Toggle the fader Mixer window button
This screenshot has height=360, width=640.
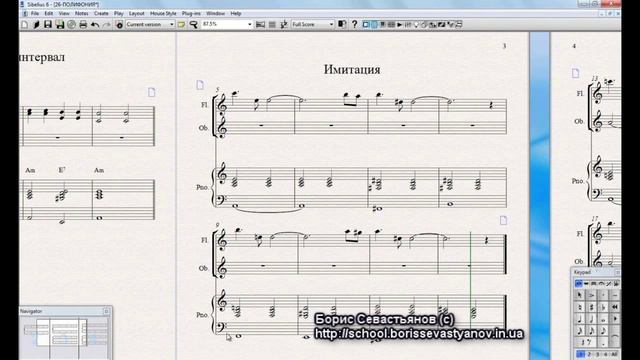pyautogui.click(x=408, y=24)
